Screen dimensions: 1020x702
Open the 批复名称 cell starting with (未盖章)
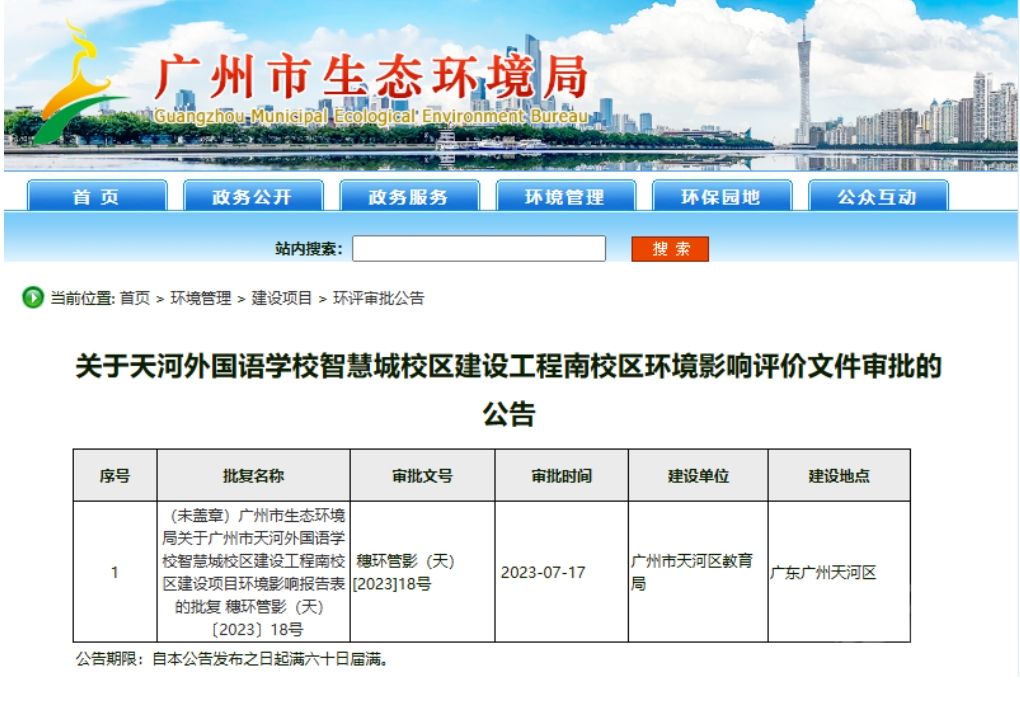254,572
